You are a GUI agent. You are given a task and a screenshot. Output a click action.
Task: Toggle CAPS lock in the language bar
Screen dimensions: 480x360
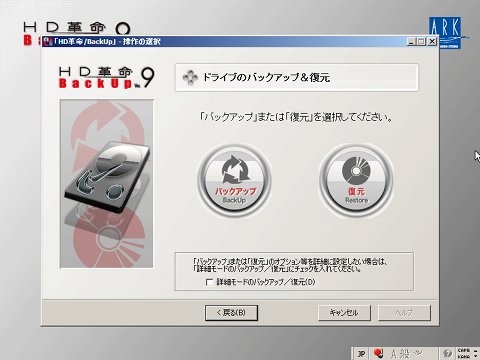click(464, 351)
